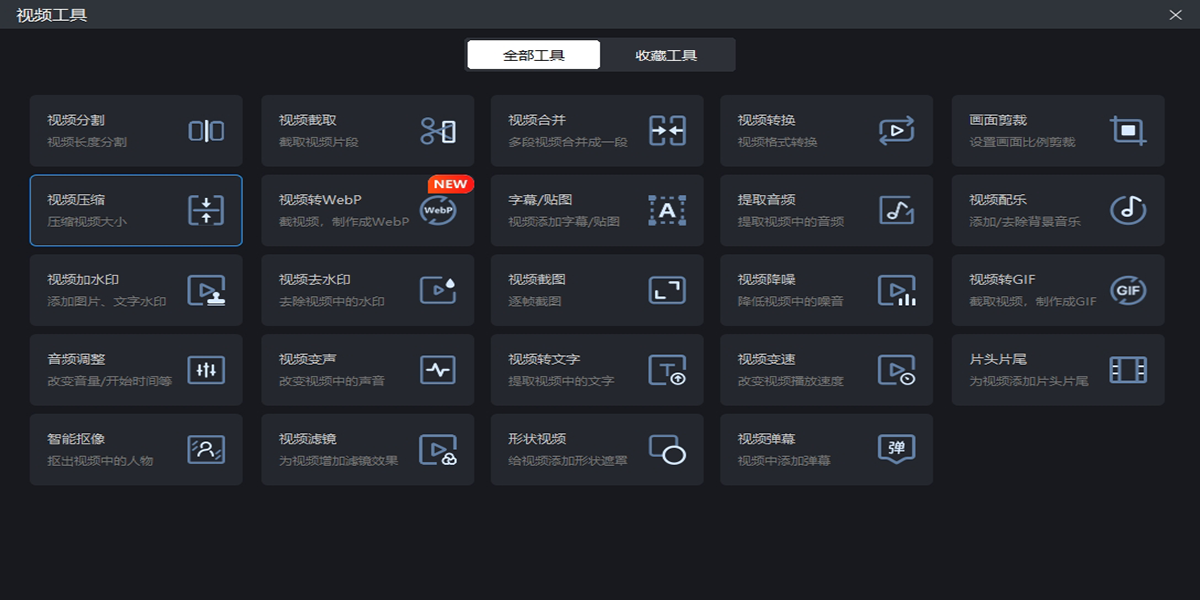Image resolution: width=1200 pixels, height=600 pixels.
Task: Click the WebP conversion icon
Action: pos(437,210)
